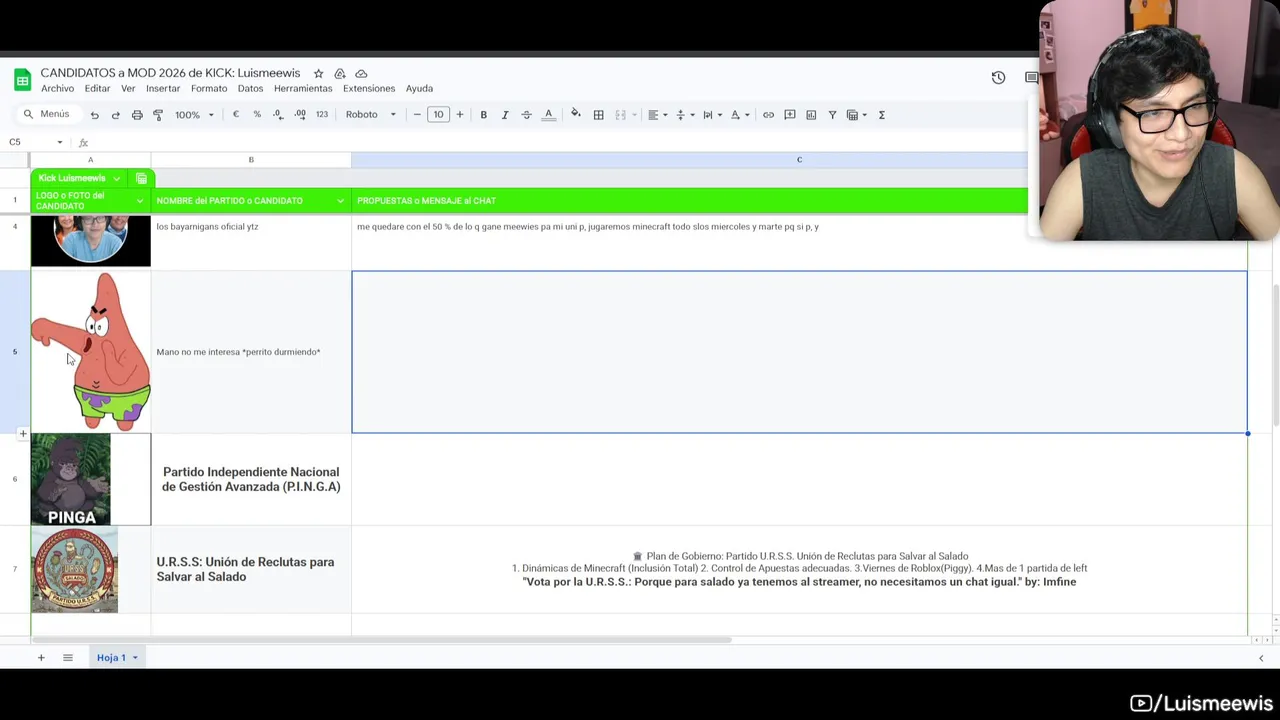Increase font size with plus button
The height and width of the screenshot is (720, 1280).
click(x=460, y=114)
